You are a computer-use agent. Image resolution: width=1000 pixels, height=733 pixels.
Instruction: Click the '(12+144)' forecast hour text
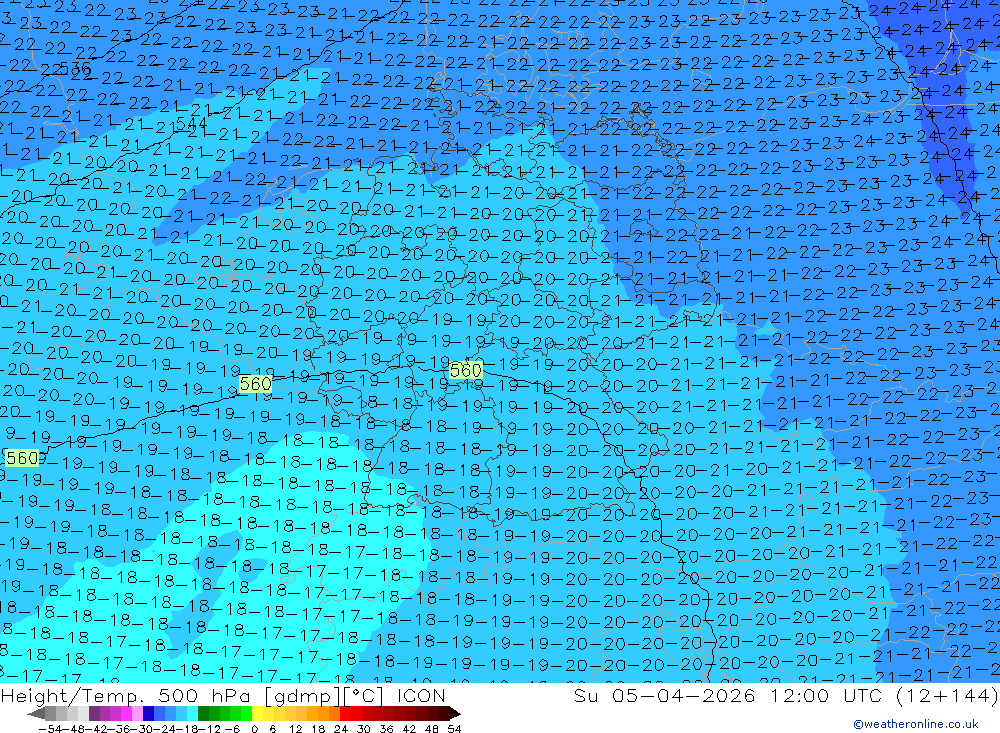point(946,695)
